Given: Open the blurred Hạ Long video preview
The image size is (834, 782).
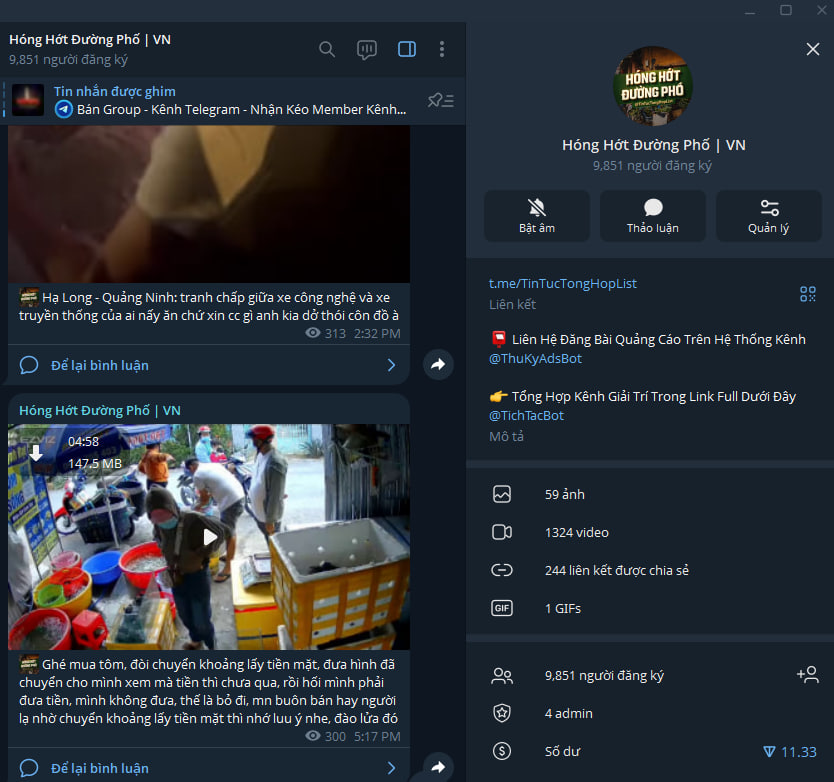Looking at the screenshot, I should point(209,204).
